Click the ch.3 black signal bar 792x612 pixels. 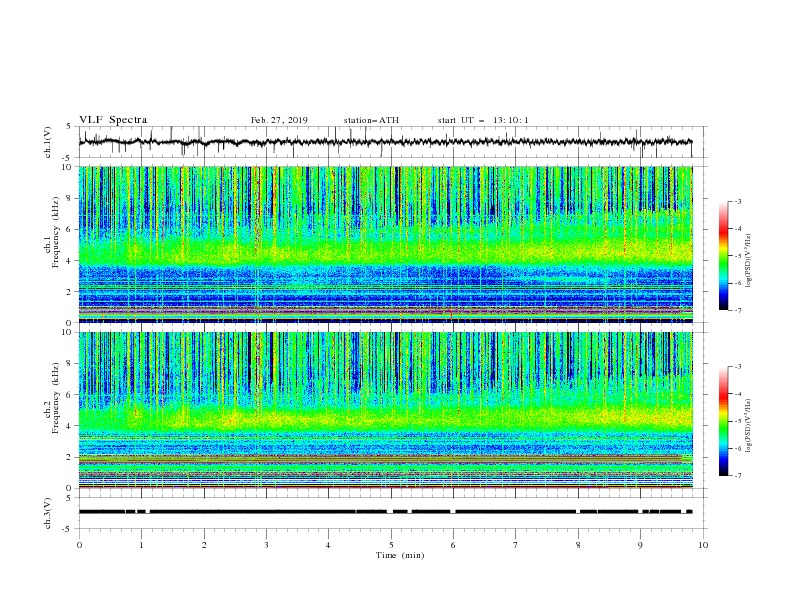pos(385,512)
